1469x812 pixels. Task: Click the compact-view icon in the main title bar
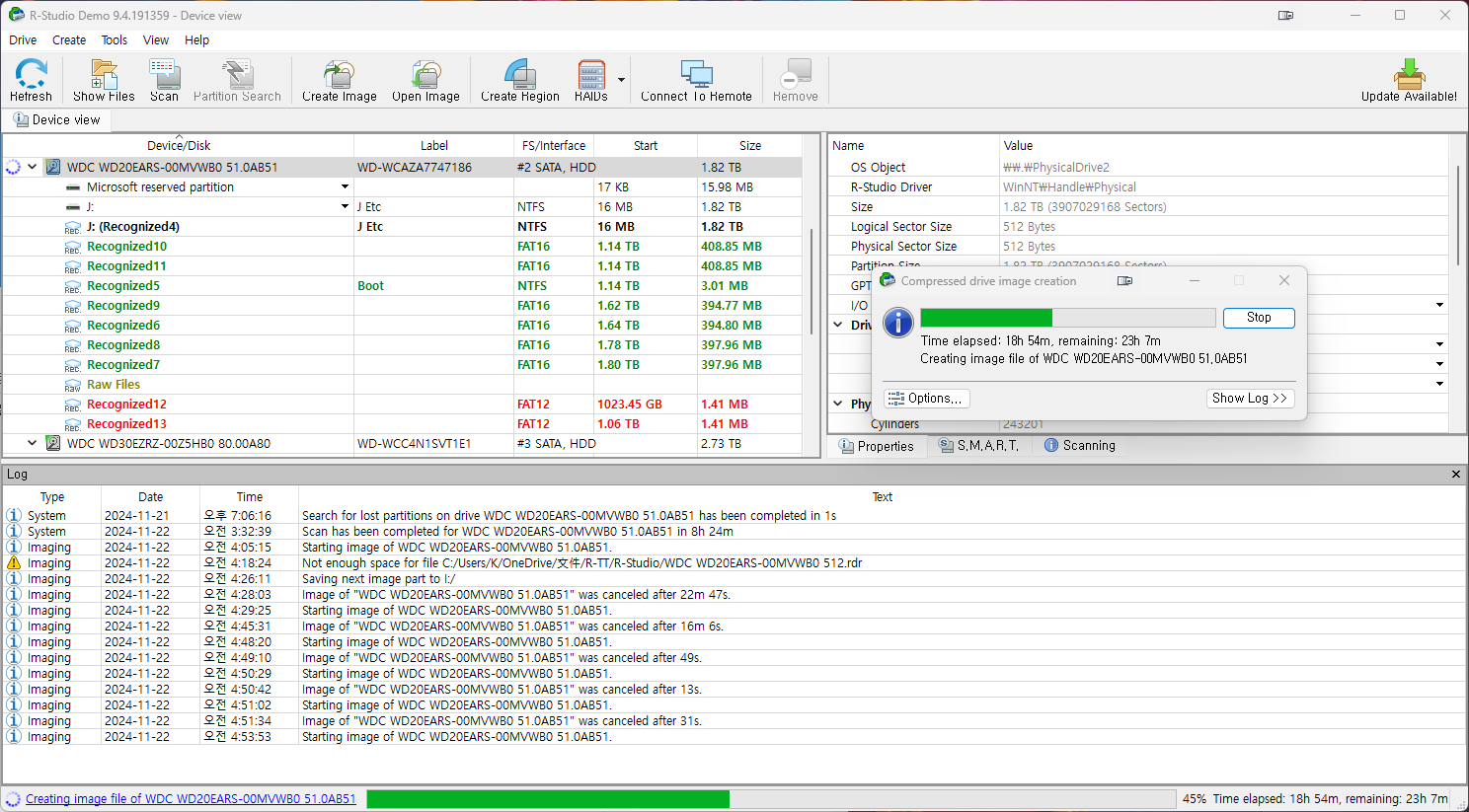tap(1285, 16)
